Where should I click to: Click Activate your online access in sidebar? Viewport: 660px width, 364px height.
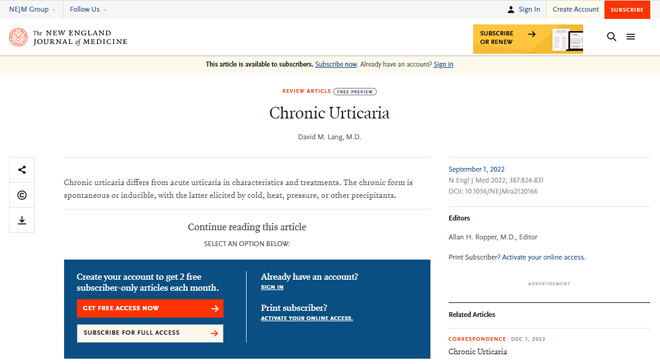point(543,257)
